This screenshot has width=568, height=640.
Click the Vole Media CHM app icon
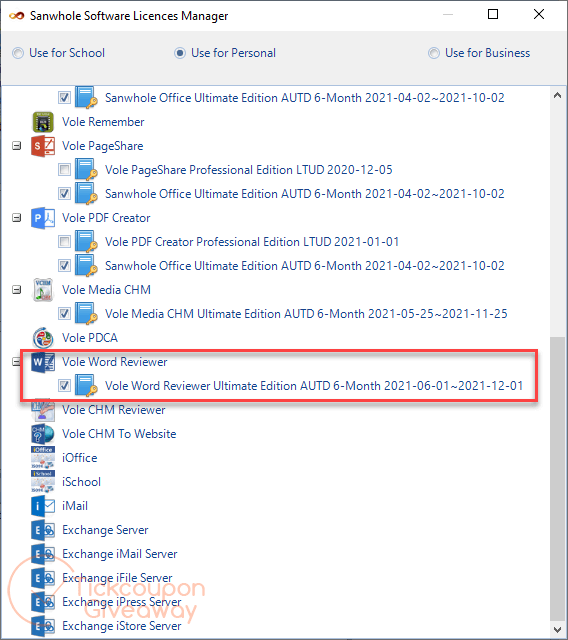tap(43, 290)
